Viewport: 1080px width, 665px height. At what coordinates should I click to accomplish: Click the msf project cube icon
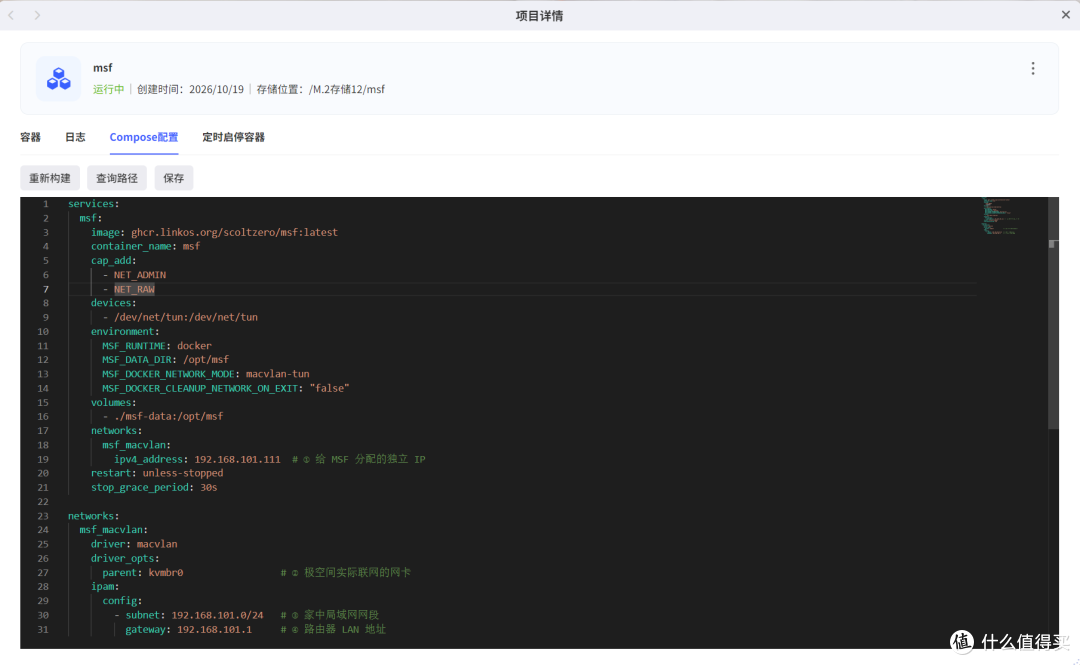pyautogui.click(x=59, y=79)
